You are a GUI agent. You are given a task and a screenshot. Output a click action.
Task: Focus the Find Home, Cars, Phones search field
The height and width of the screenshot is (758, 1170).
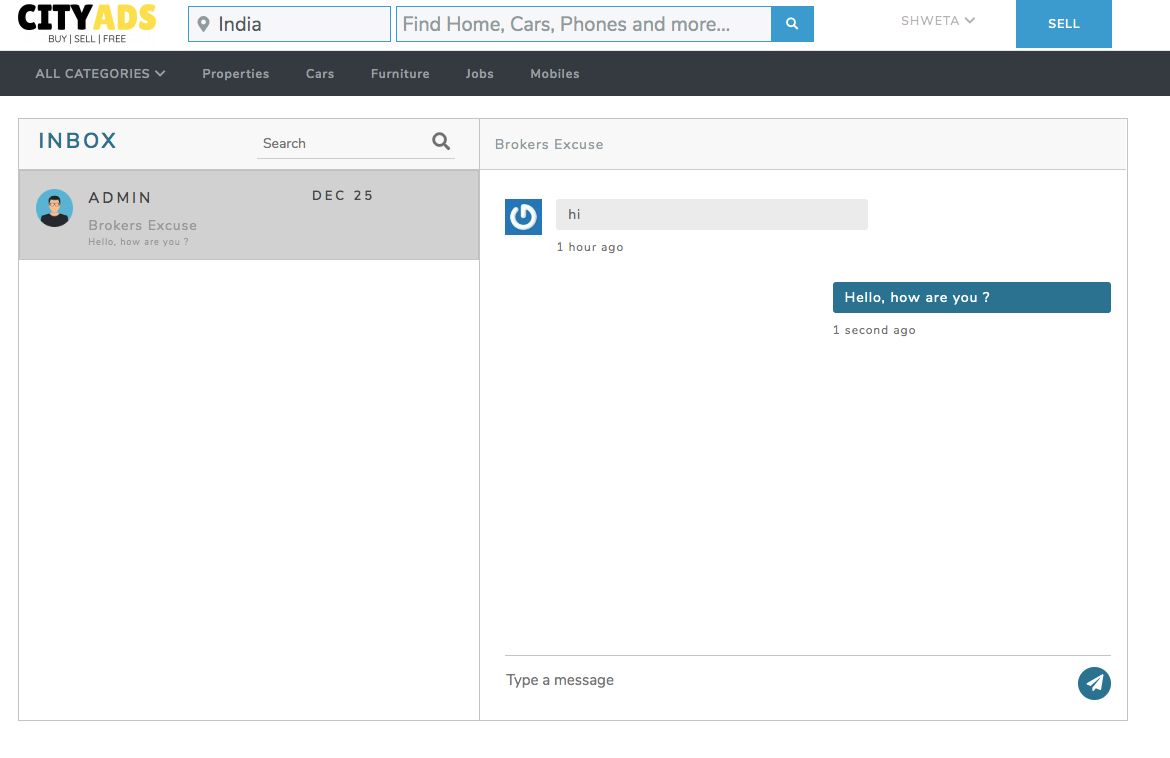[584, 24]
